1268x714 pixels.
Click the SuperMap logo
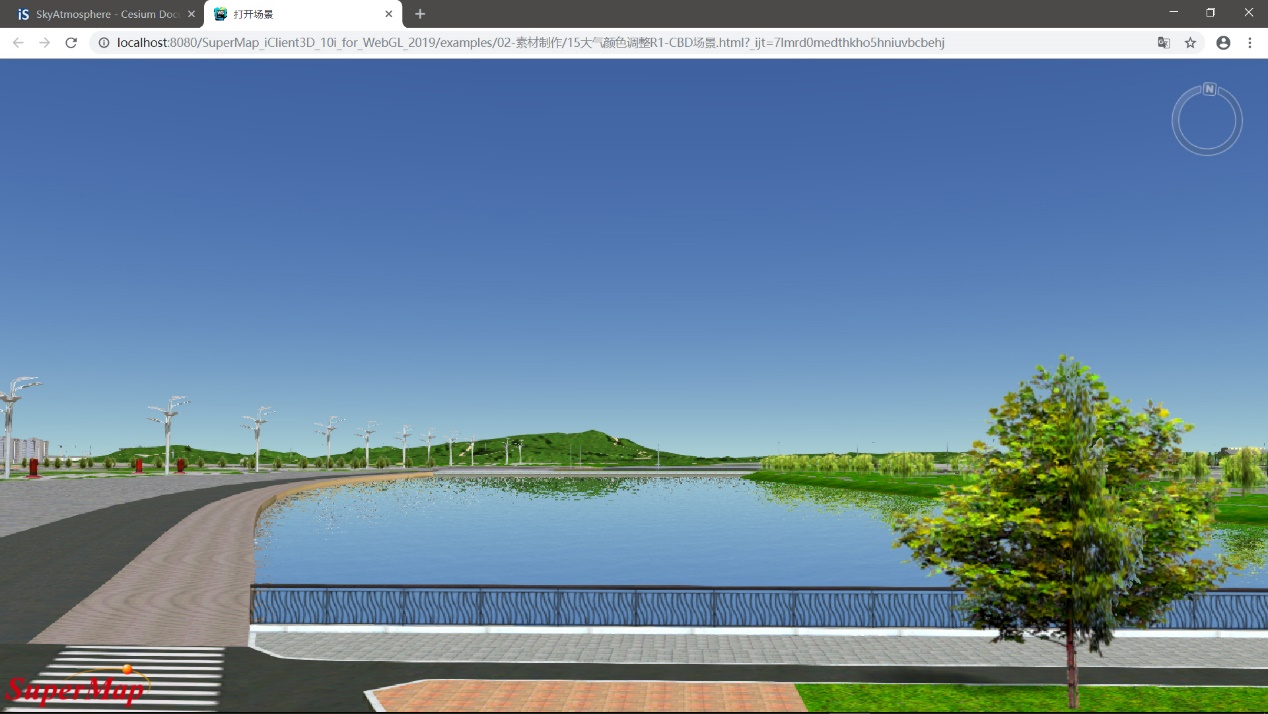pyautogui.click(x=76, y=687)
